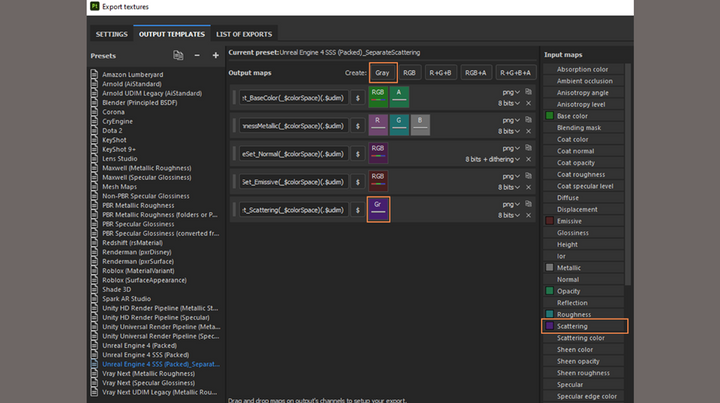Select the Lens Studio preset
The height and width of the screenshot is (403, 720).
pos(119,158)
